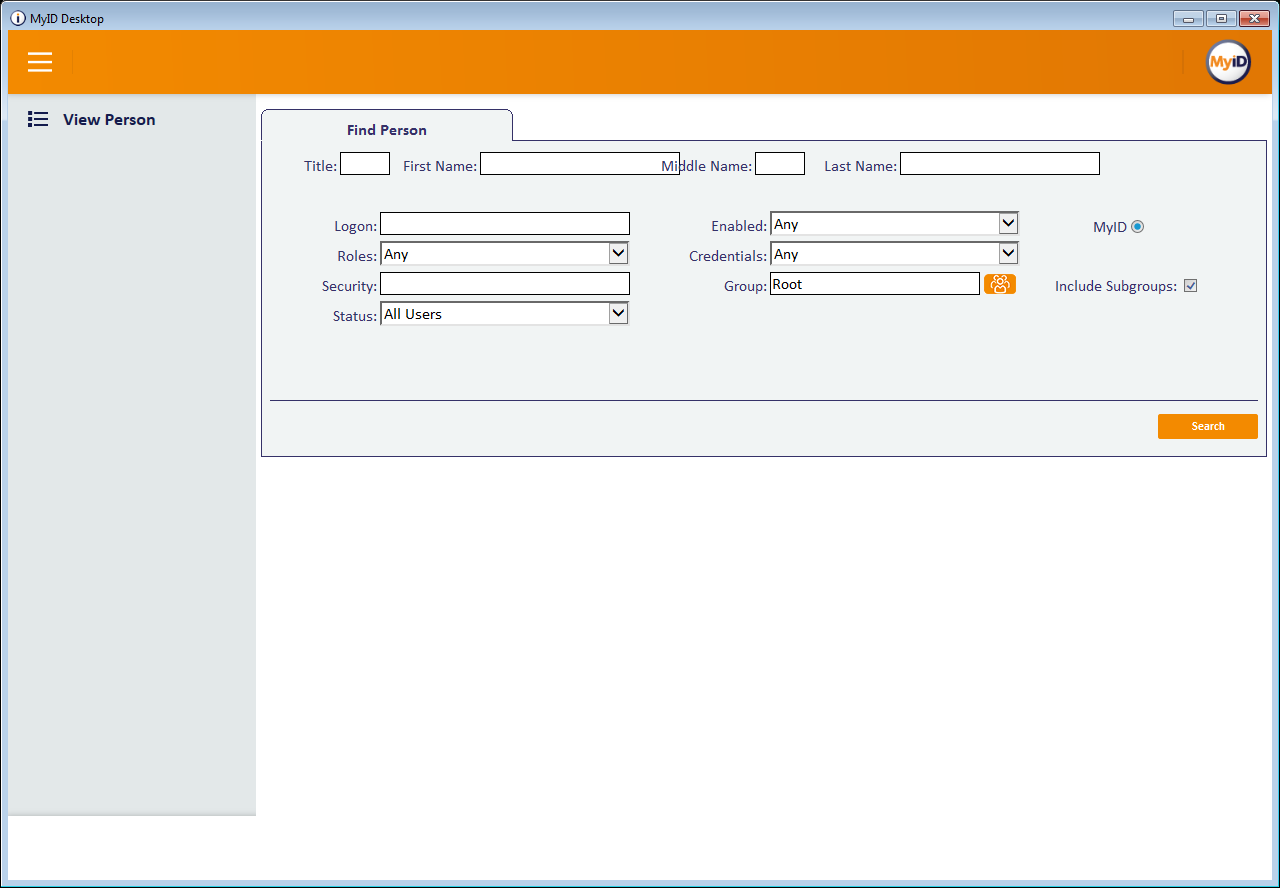Open the Status dropdown showing All Users

pos(504,314)
